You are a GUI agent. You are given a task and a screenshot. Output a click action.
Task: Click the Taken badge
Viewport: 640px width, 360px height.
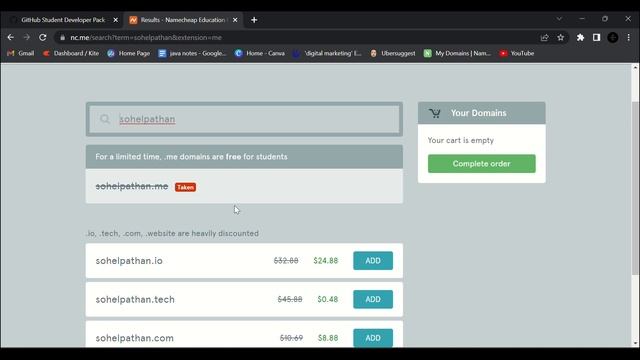(x=185, y=187)
